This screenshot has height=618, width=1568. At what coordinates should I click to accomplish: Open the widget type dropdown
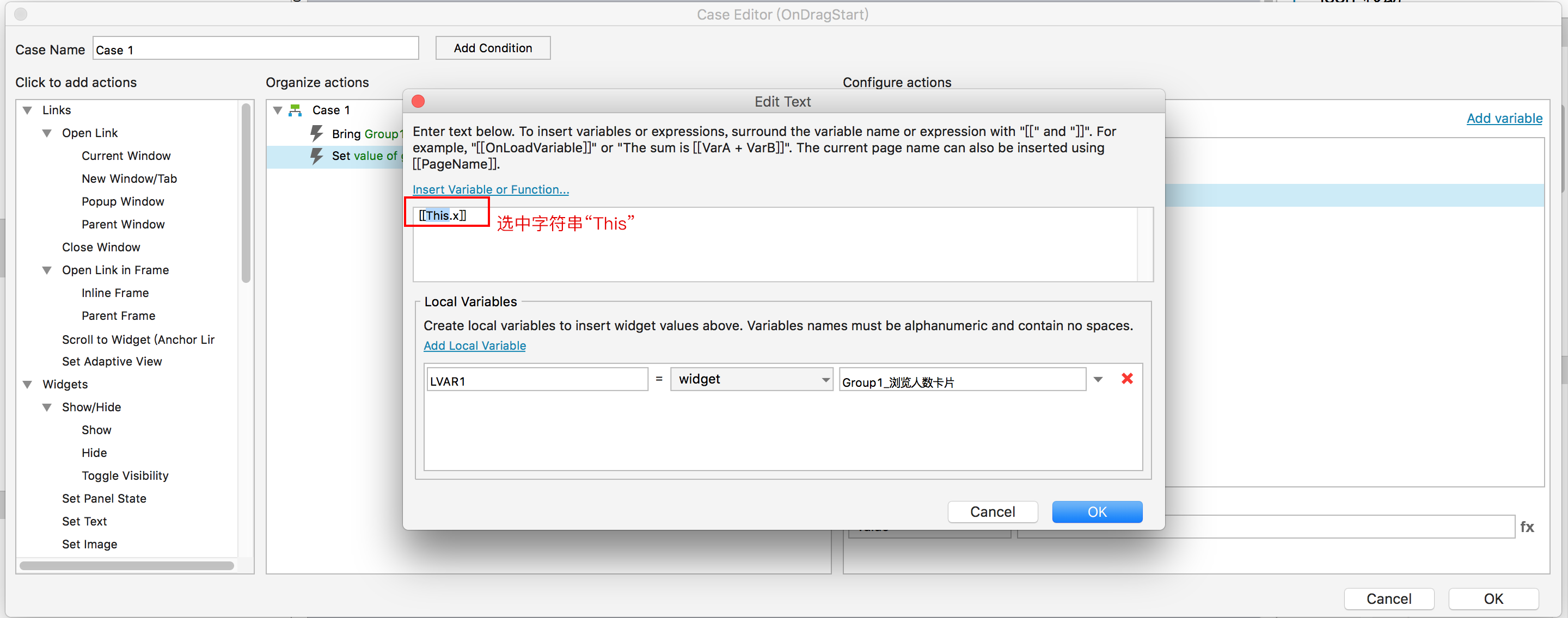pyautogui.click(x=751, y=380)
